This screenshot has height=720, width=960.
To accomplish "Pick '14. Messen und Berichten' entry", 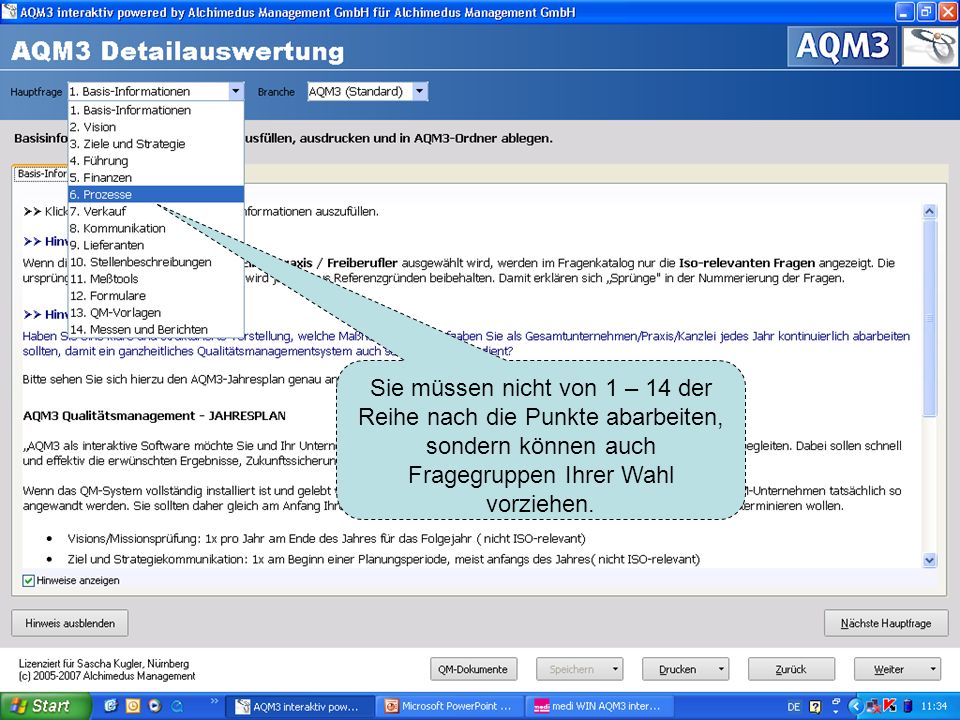I will [x=156, y=329].
